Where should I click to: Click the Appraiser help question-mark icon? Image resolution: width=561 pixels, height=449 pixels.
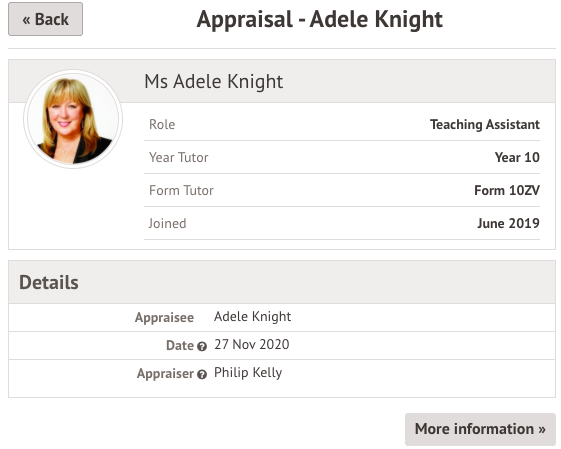(x=202, y=374)
